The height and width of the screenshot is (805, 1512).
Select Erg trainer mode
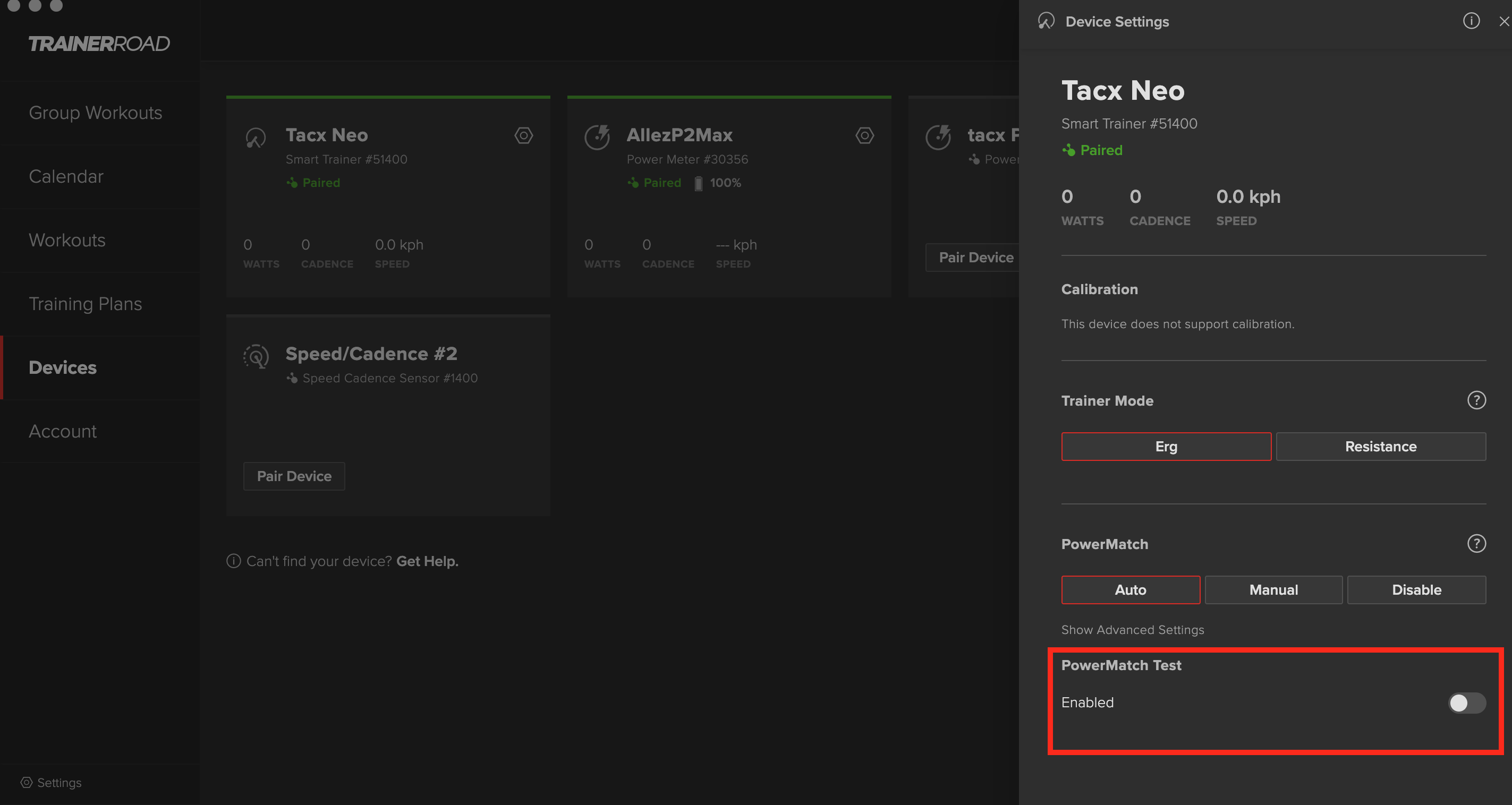click(1166, 447)
